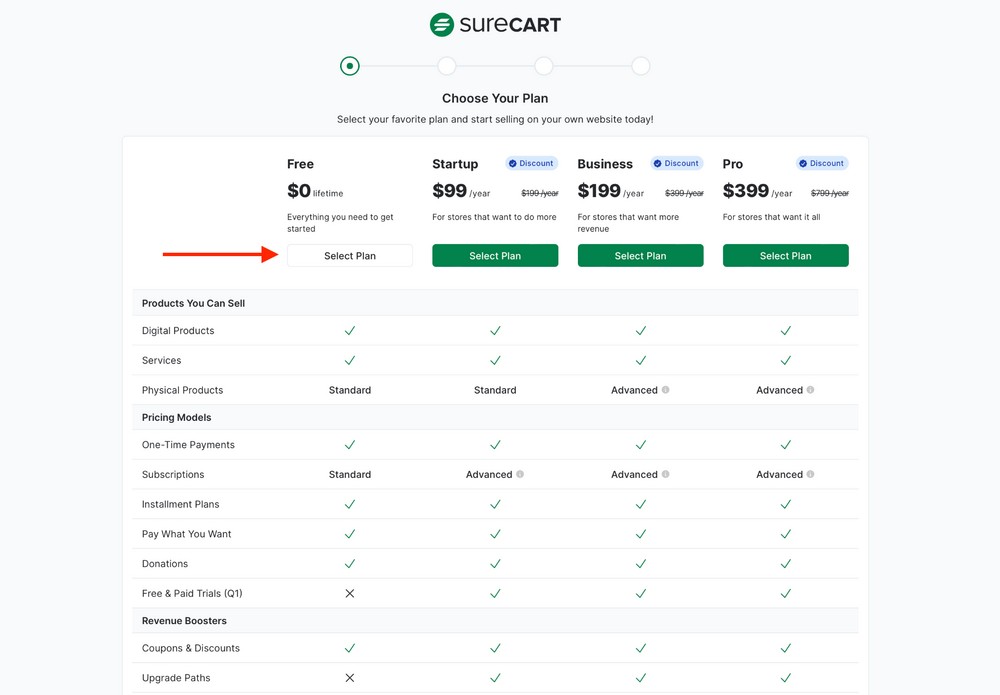Viewport: 1000px width, 695px height.
Task: Select the second step circle
Action: [x=446, y=65]
